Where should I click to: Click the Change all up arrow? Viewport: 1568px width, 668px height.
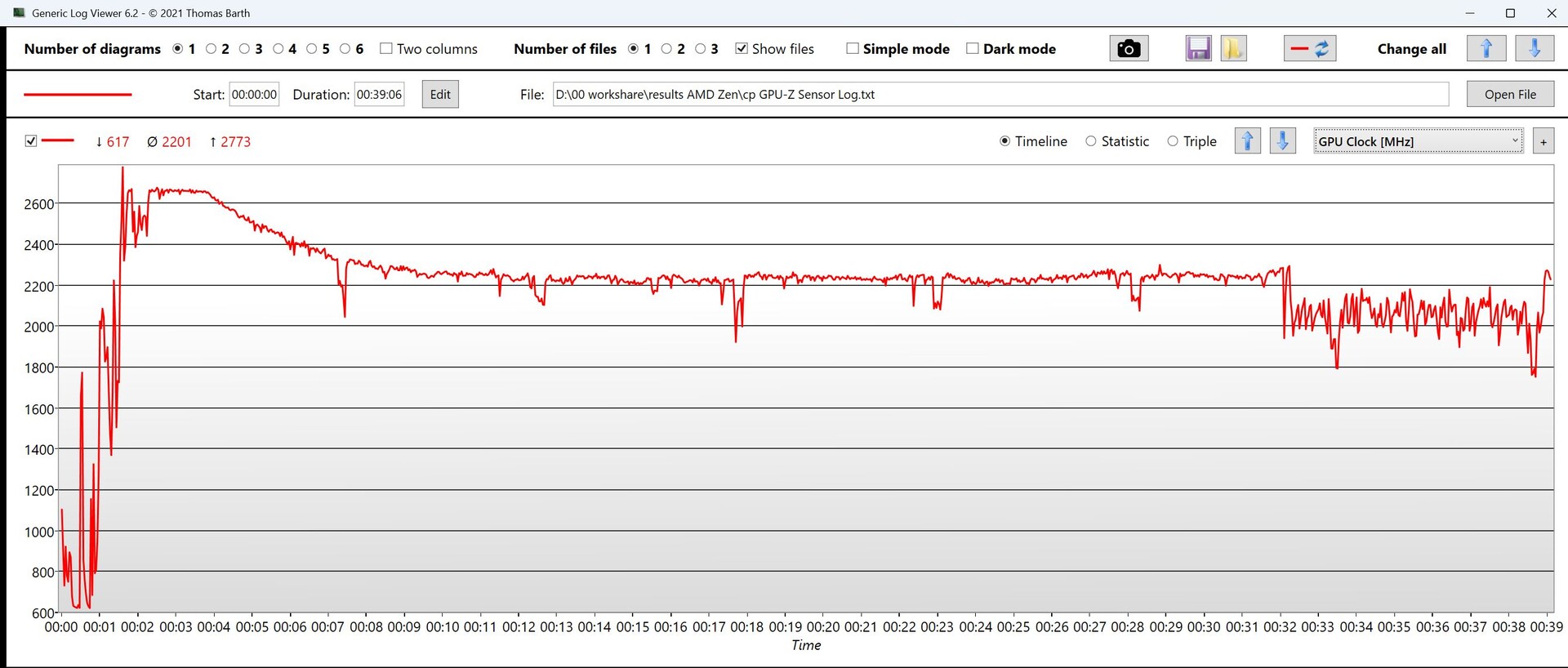coord(1486,49)
